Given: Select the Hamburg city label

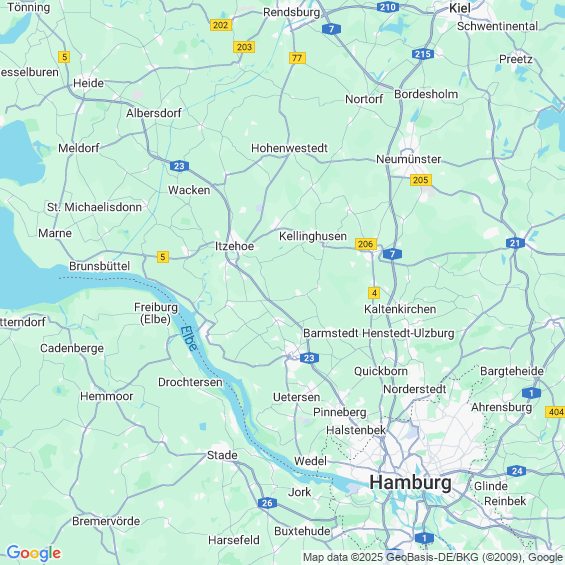Looking at the screenshot, I should pyautogui.click(x=410, y=482).
